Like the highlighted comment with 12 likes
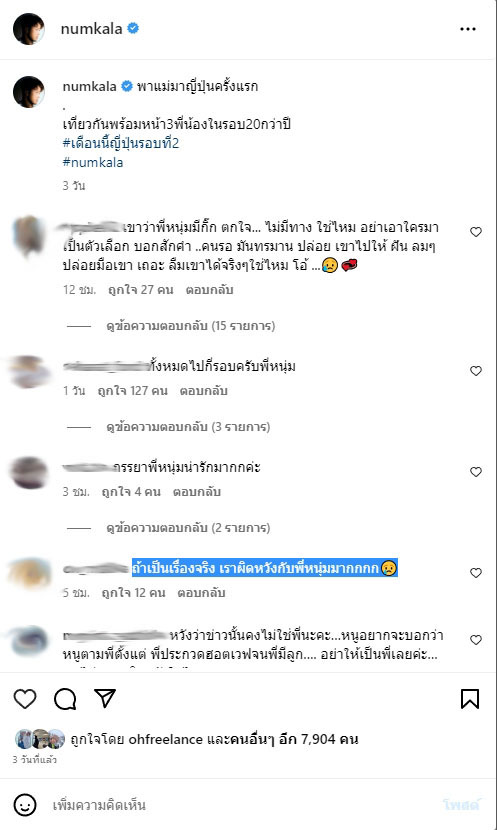This screenshot has width=497, height=830. click(476, 573)
